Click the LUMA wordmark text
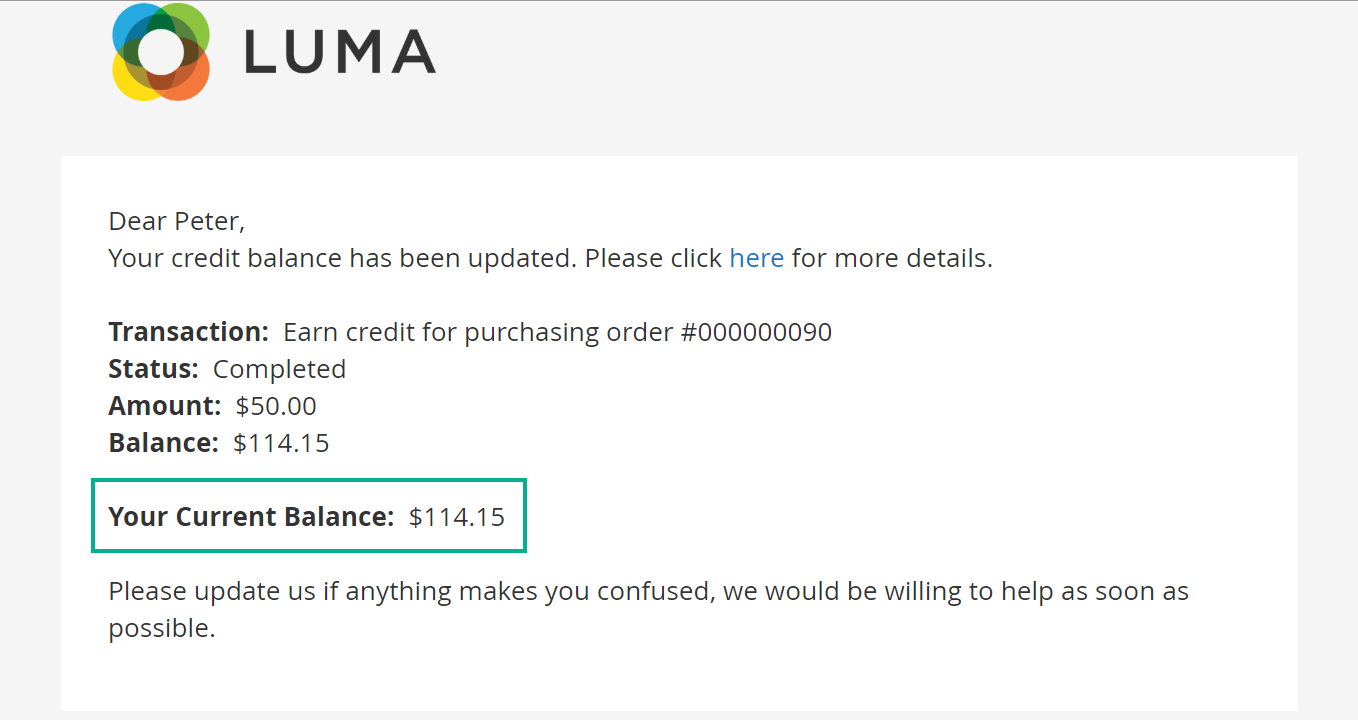Viewport: 1358px width, 720px height. click(x=340, y=52)
